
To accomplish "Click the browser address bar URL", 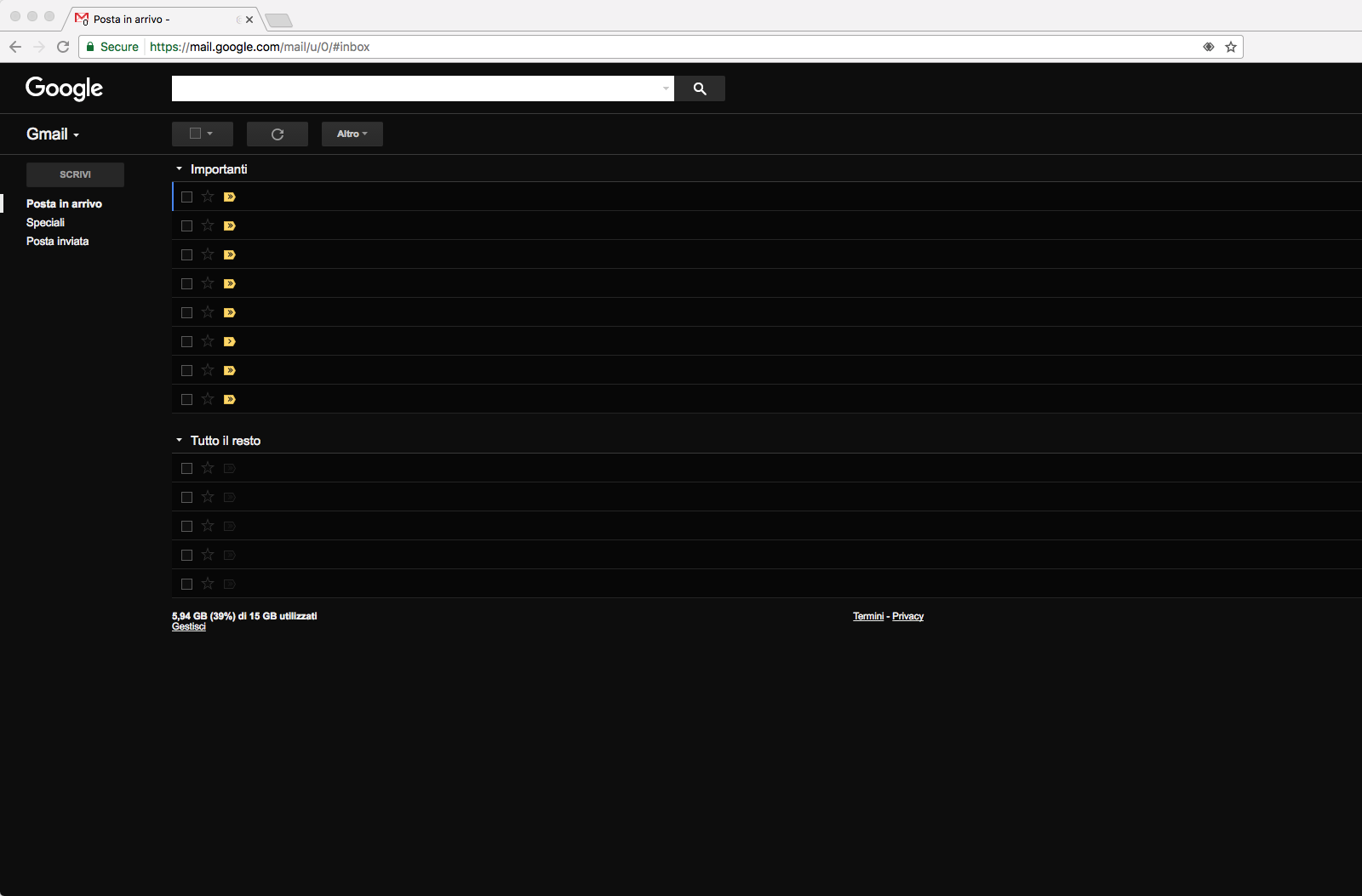I will click(x=260, y=47).
